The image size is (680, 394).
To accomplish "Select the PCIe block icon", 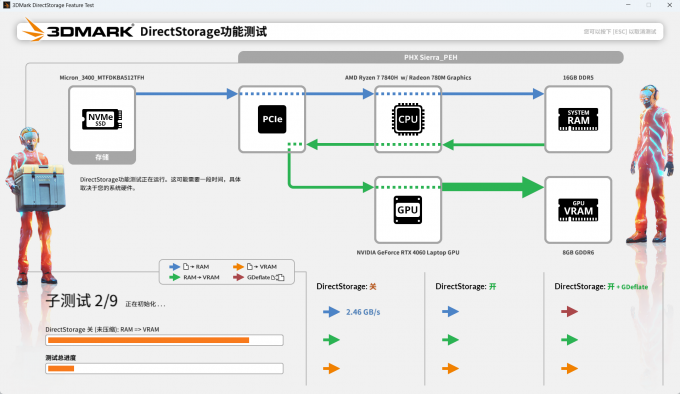I will point(272,119).
